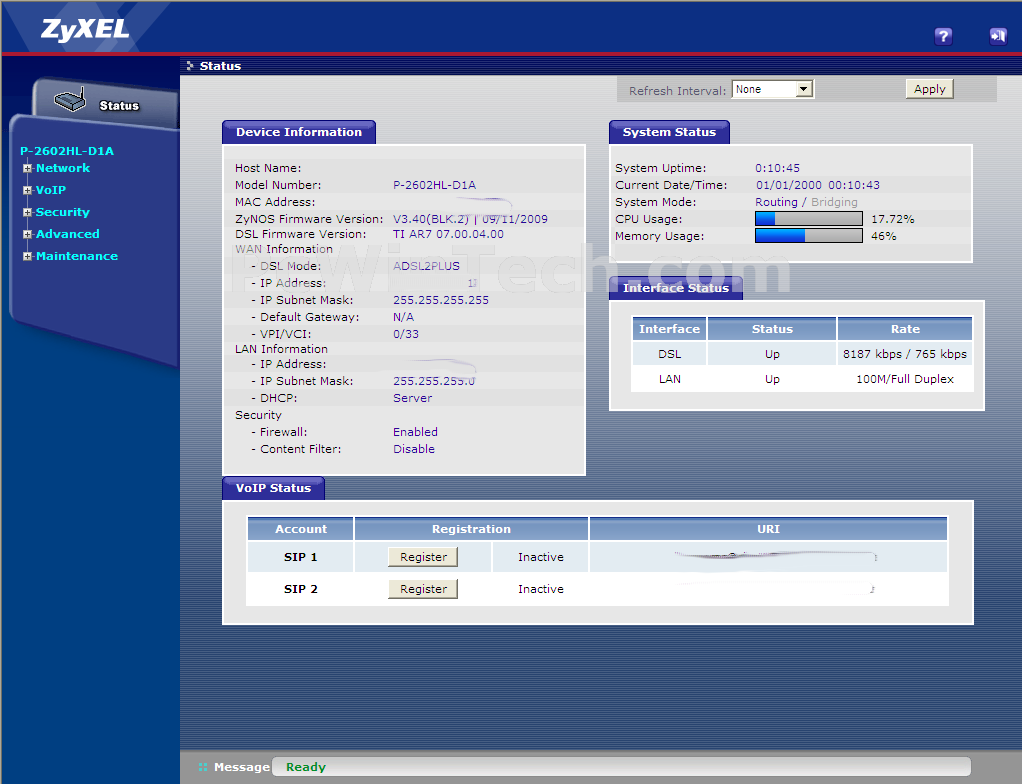Open the Maintenance menu
Screen dimensions: 1022x784
[77, 256]
